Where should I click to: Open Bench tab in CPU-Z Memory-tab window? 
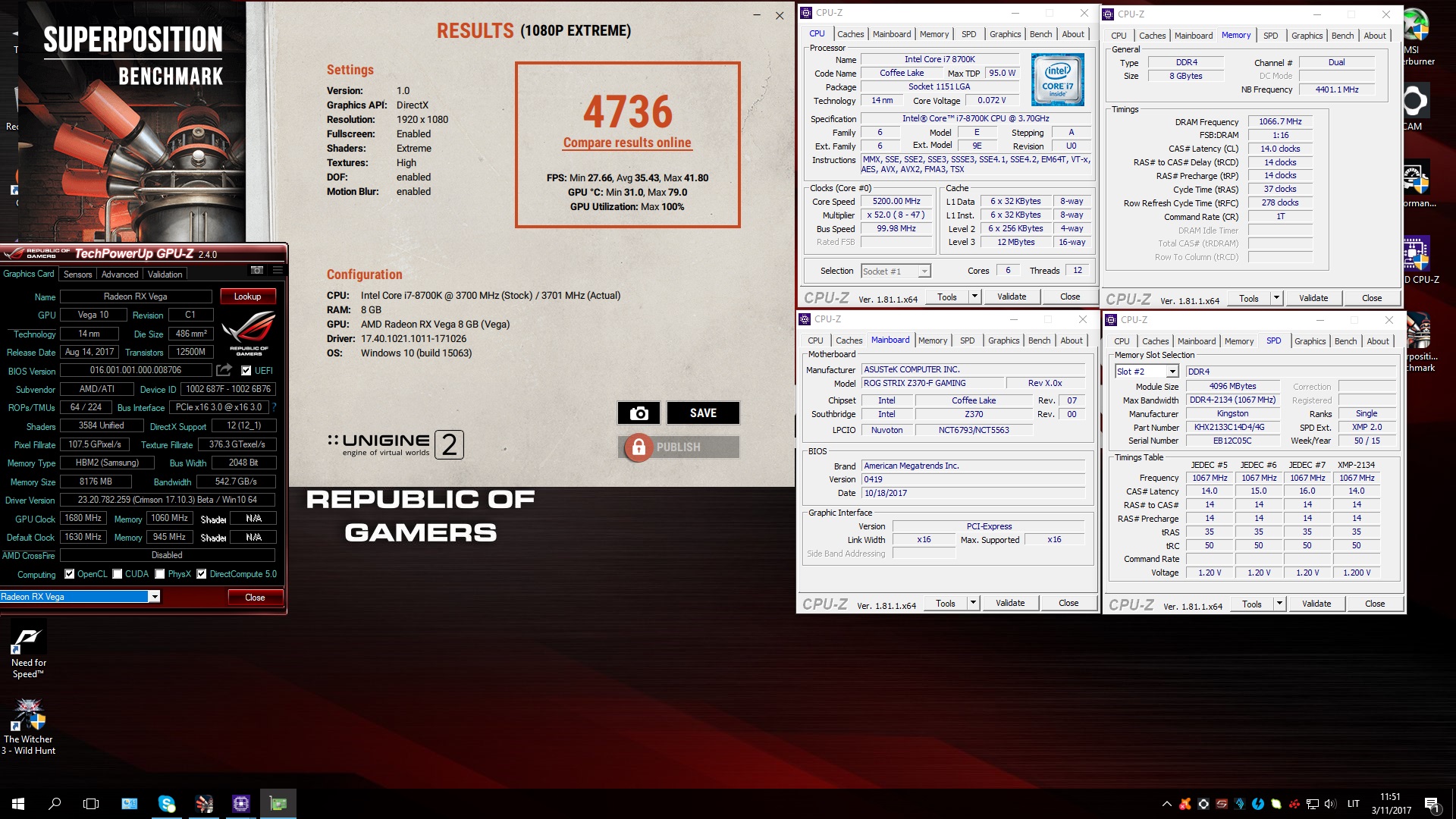1342,36
